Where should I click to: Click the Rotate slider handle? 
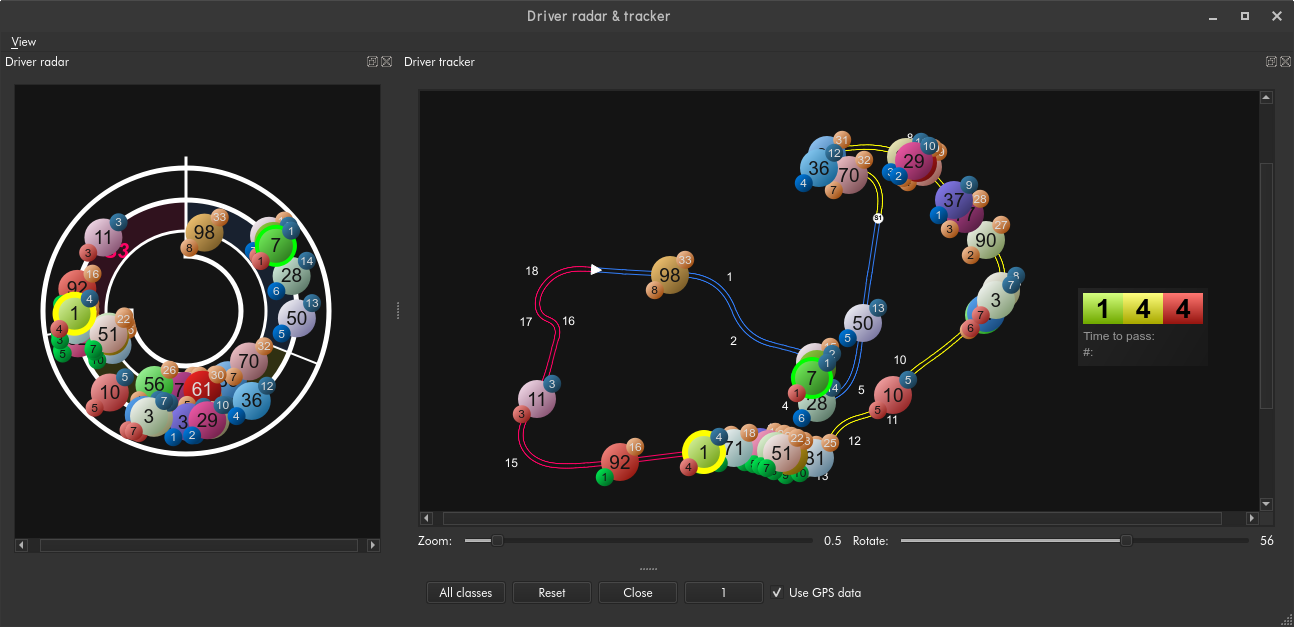tap(1126, 541)
